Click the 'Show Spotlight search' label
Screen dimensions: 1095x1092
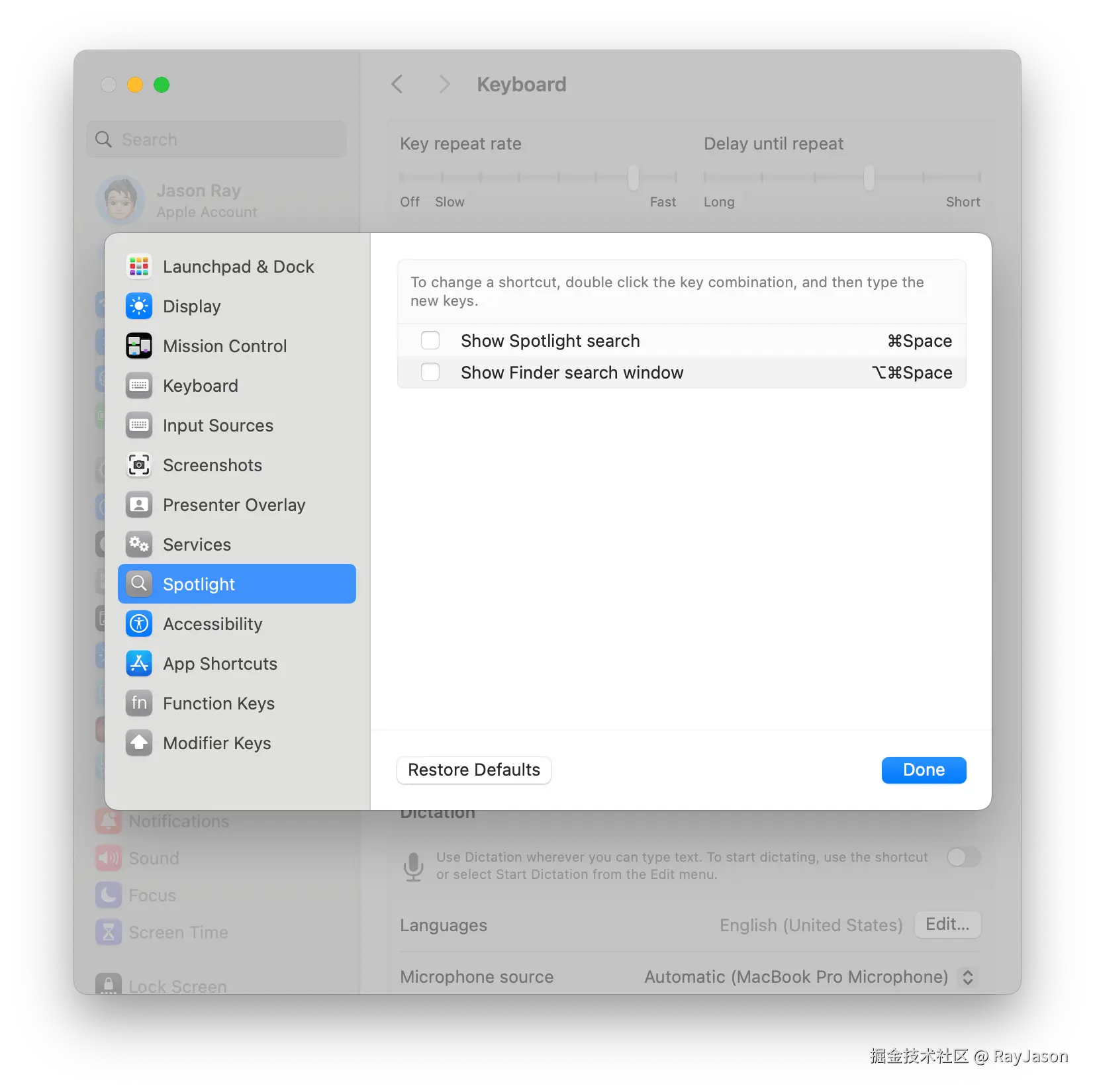coord(550,341)
